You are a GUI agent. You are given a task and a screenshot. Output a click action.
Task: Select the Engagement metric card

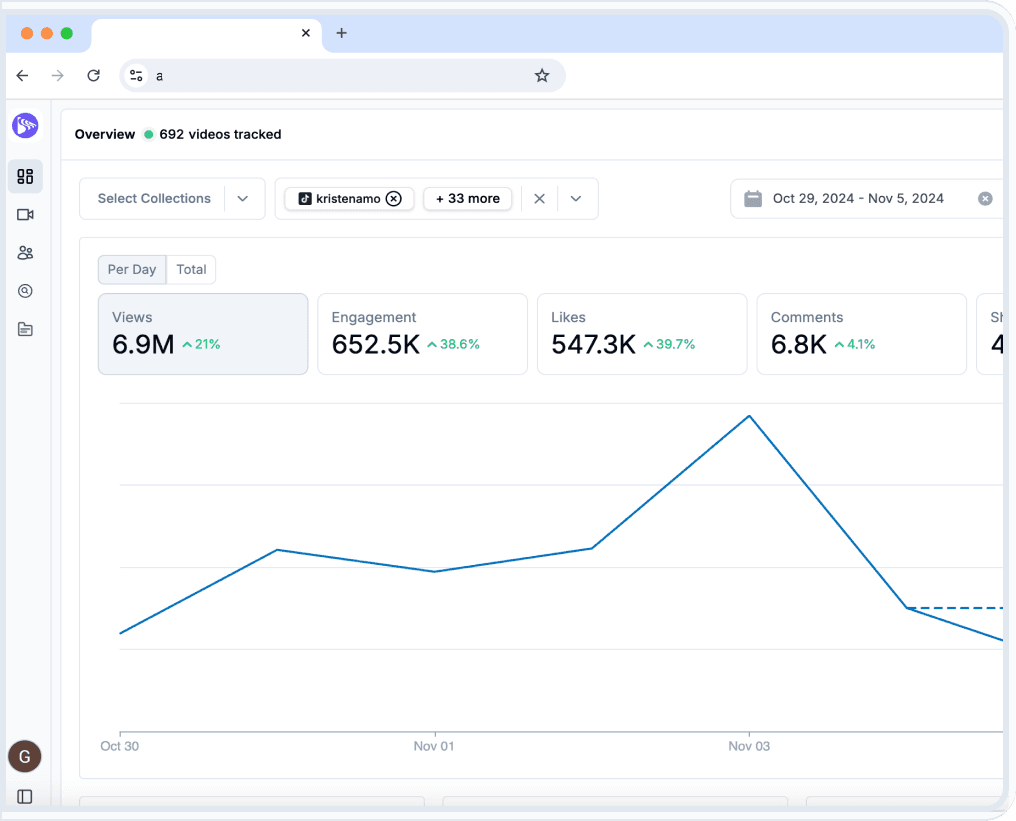coord(422,333)
